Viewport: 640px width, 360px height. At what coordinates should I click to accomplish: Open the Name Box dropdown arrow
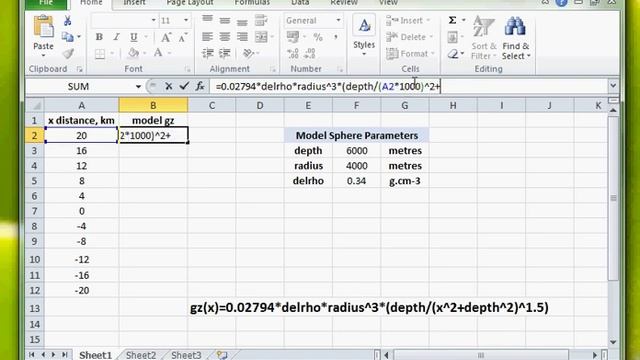pos(138,87)
